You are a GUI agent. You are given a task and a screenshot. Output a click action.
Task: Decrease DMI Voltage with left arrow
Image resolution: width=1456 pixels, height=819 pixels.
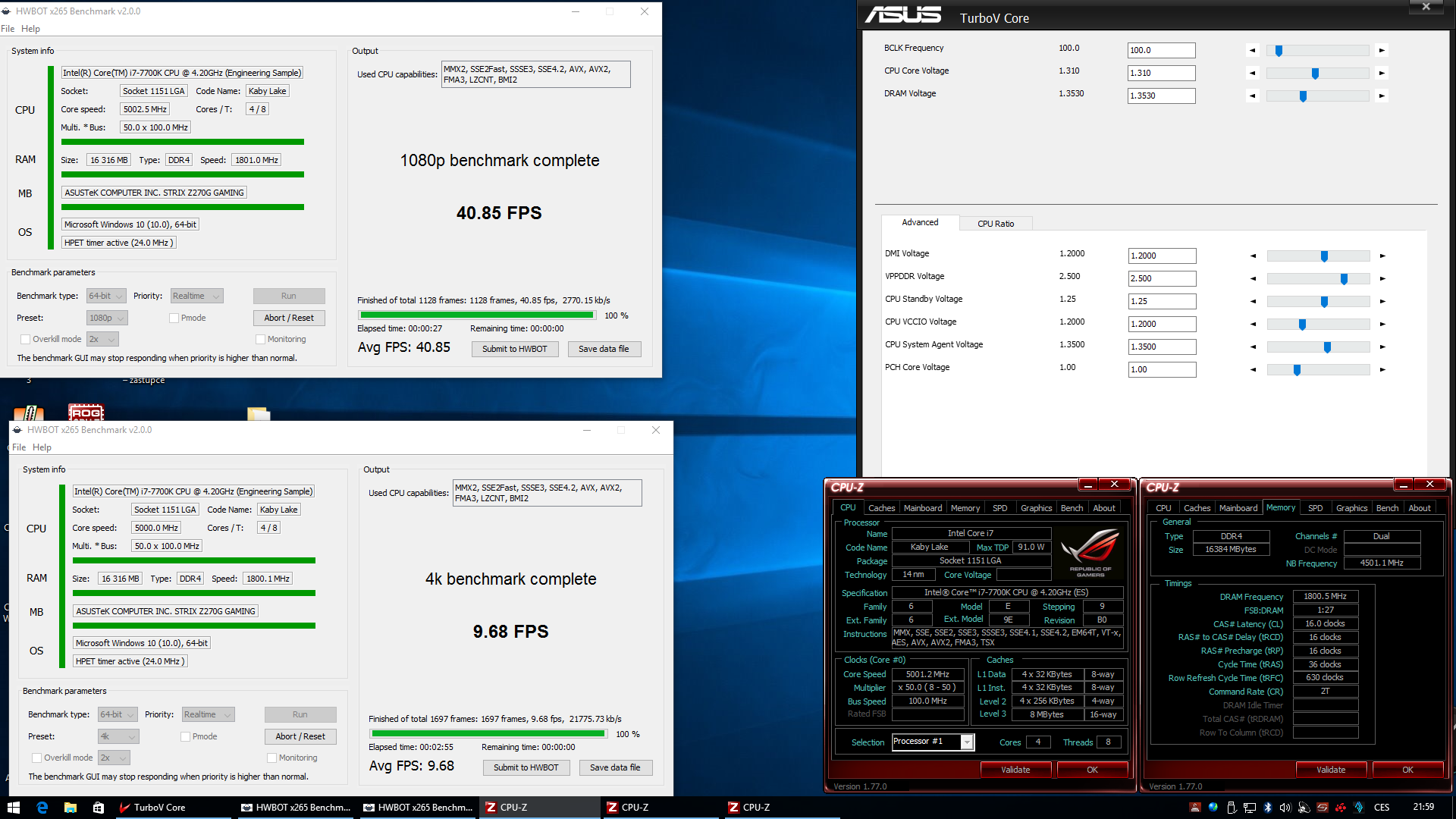point(1254,256)
